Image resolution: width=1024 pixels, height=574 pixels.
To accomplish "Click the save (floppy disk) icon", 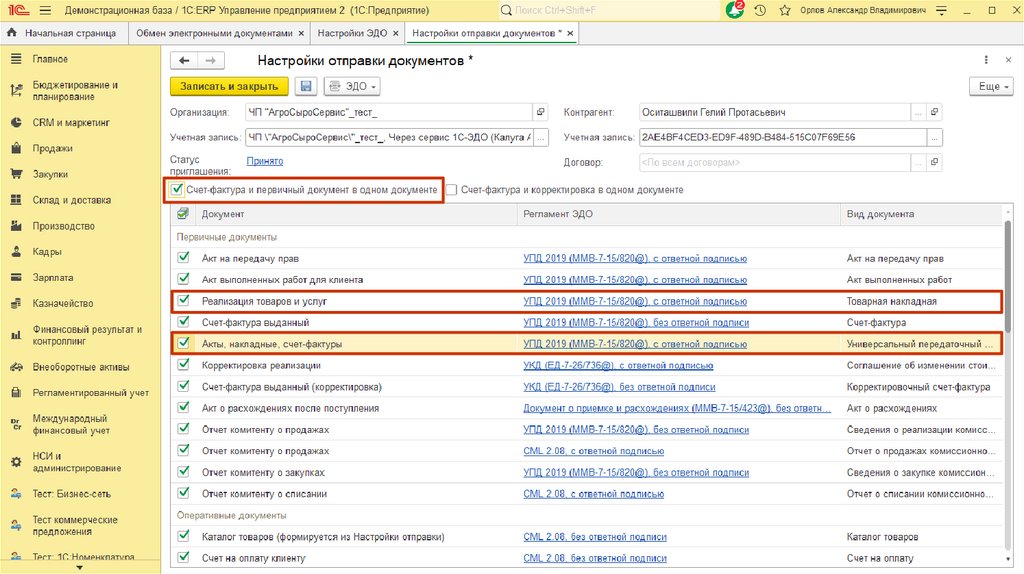I will point(306,87).
